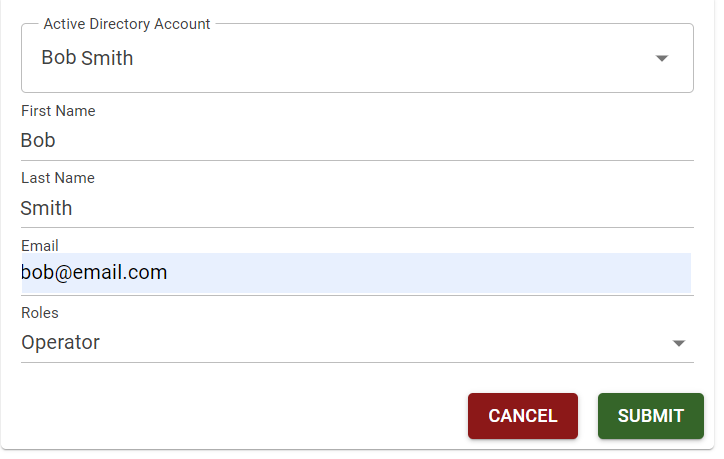The width and height of the screenshot is (724, 459).
Task: Click the Operator role text
Action: tap(60, 343)
